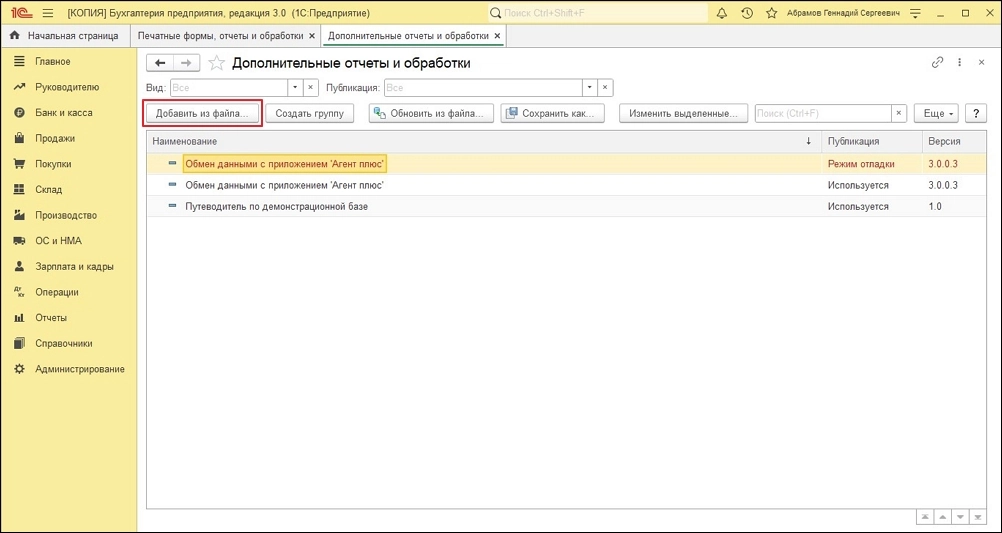Switch to Начальная страница tab
1002x533 pixels.
coord(65,36)
